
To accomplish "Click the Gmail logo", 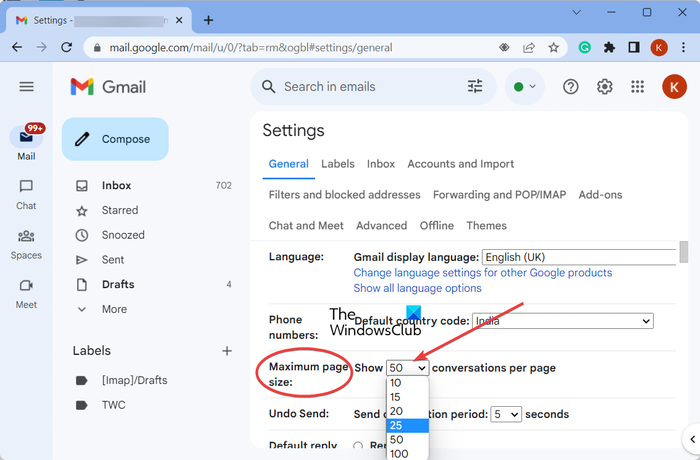I will coord(108,87).
